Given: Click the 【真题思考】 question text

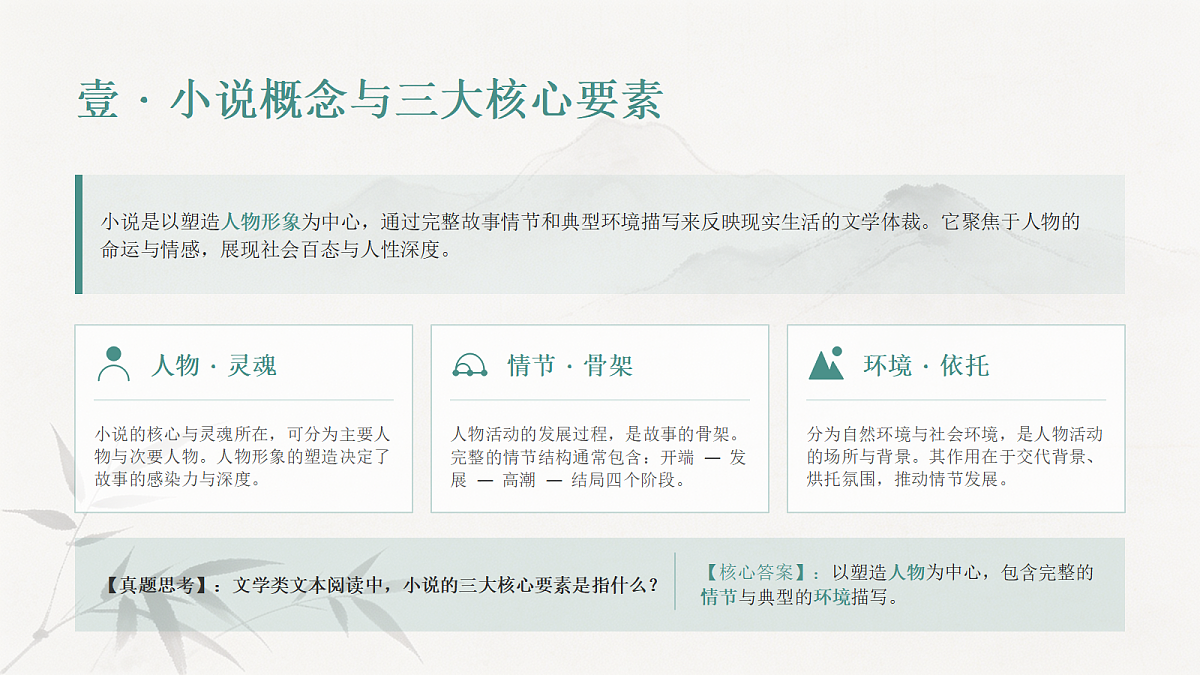Looking at the screenshot, I should [x=381, y=585].
